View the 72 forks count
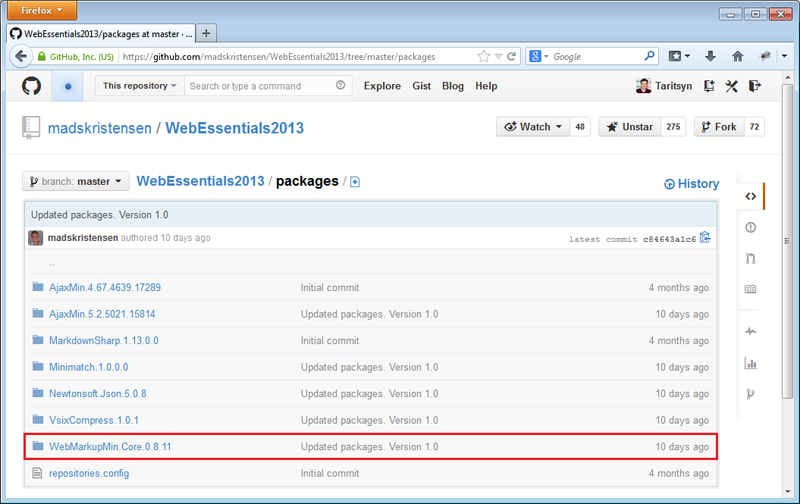The image size is (800, 504). (755, 127)
